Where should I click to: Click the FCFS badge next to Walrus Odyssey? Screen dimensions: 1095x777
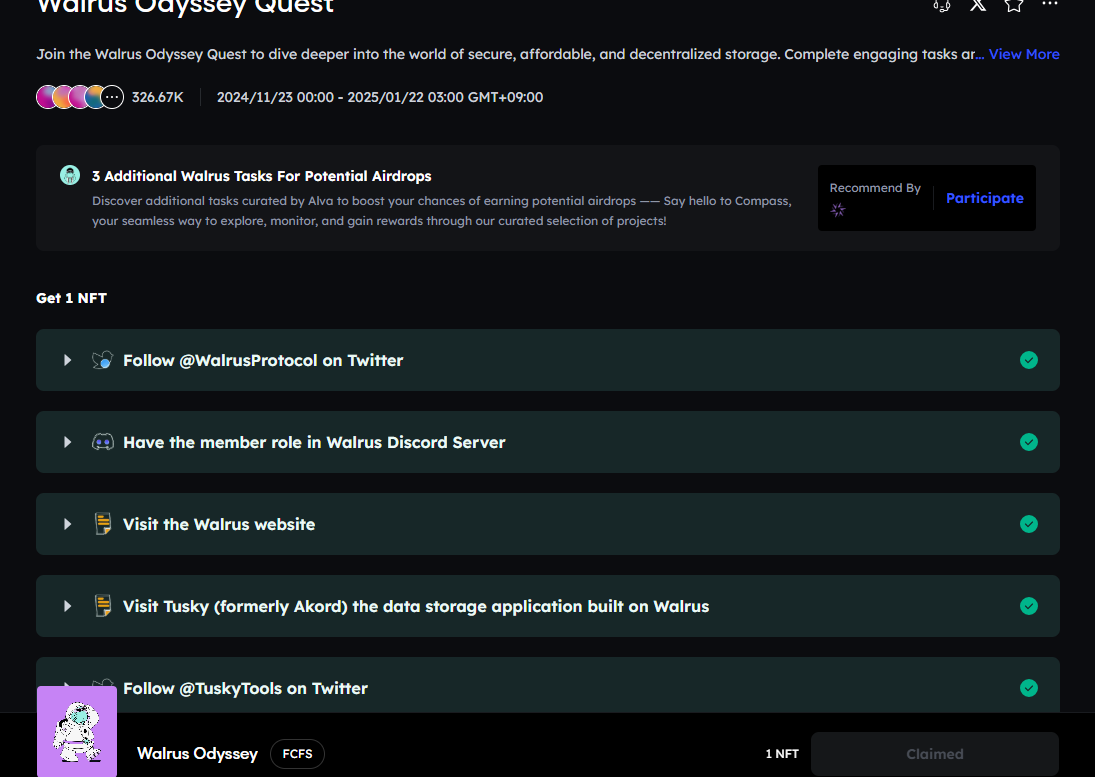[x=297, y=754]
